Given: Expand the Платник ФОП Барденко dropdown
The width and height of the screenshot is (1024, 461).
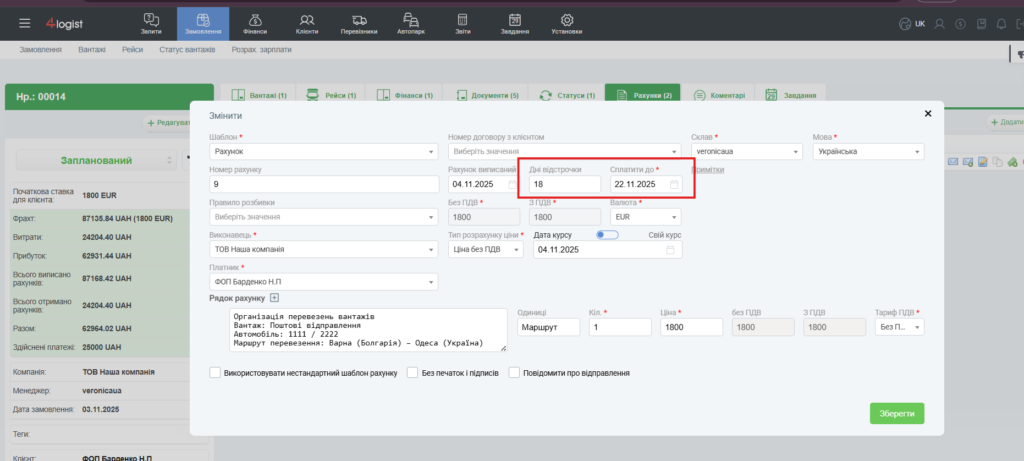Looking at the screenshot, I should [x=324, y=282].
